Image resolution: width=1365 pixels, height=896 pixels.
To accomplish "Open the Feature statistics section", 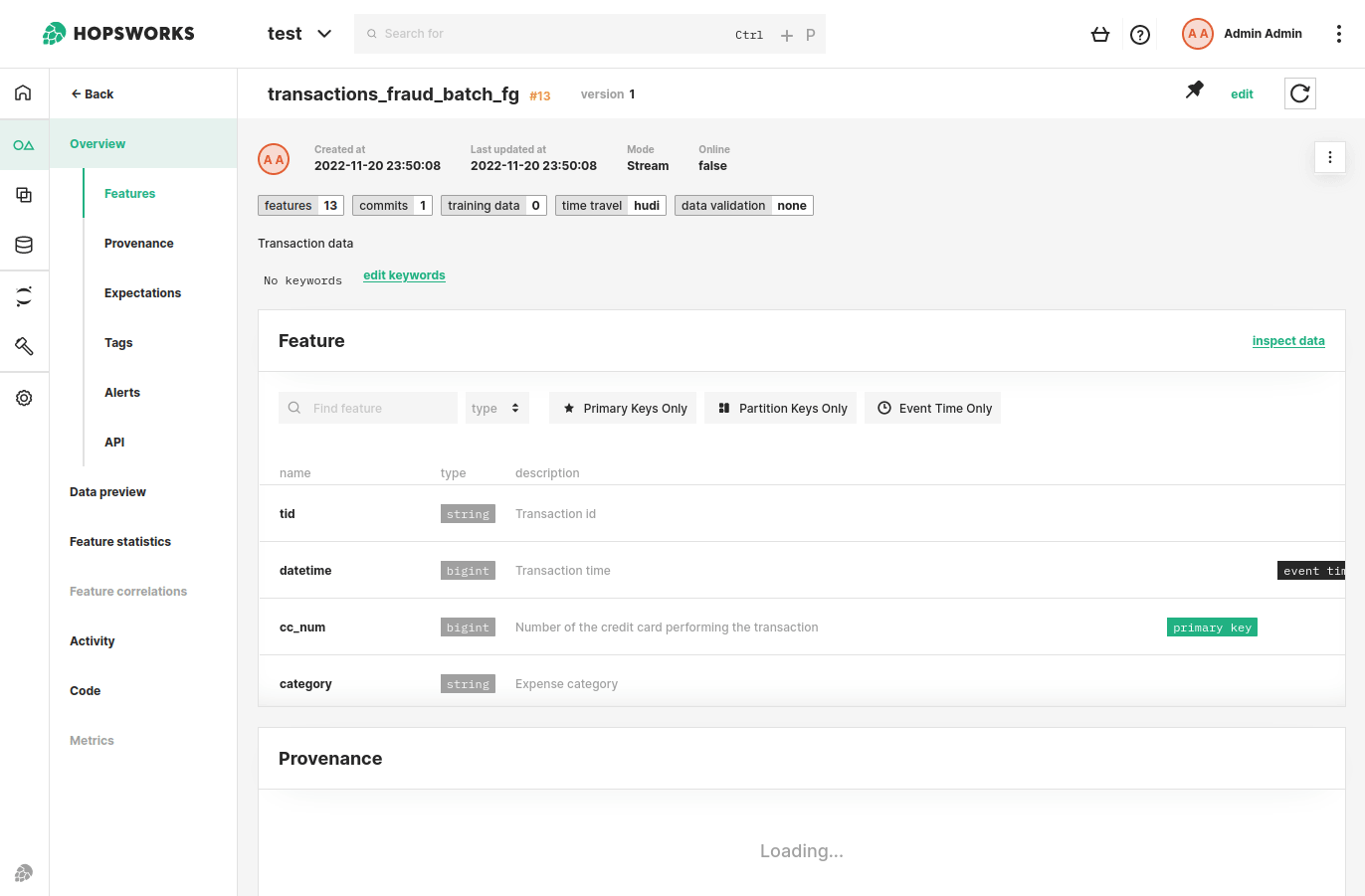I will (119, 541).
